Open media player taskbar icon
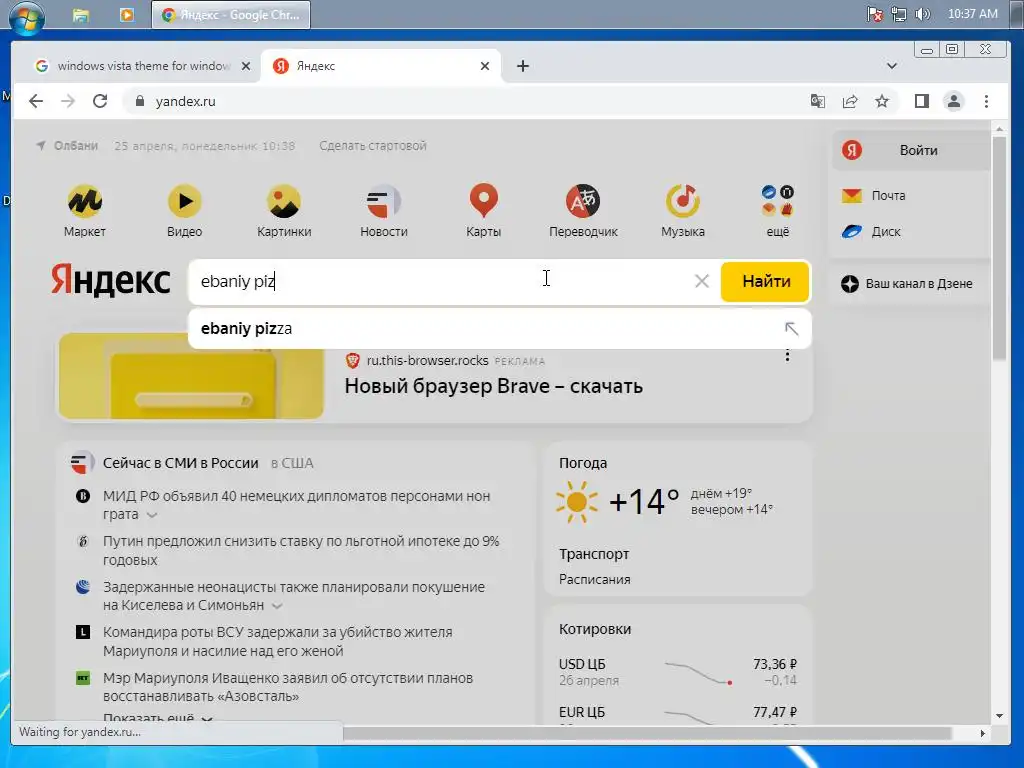The height and width of the screenshot is (768, 1024). pyautogui.click(x=127, y=15)
